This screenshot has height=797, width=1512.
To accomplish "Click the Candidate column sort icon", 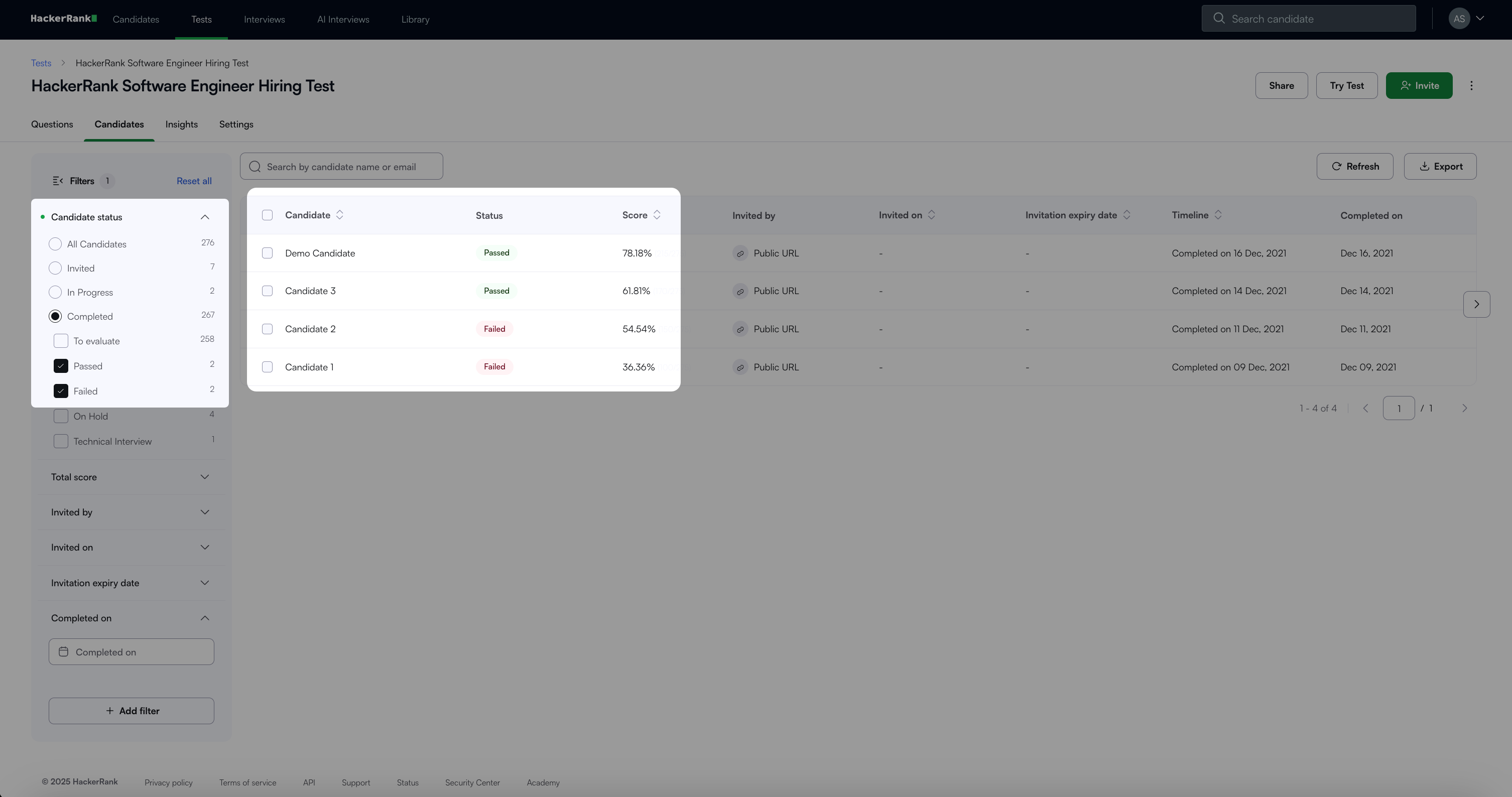I will (339, 215).
